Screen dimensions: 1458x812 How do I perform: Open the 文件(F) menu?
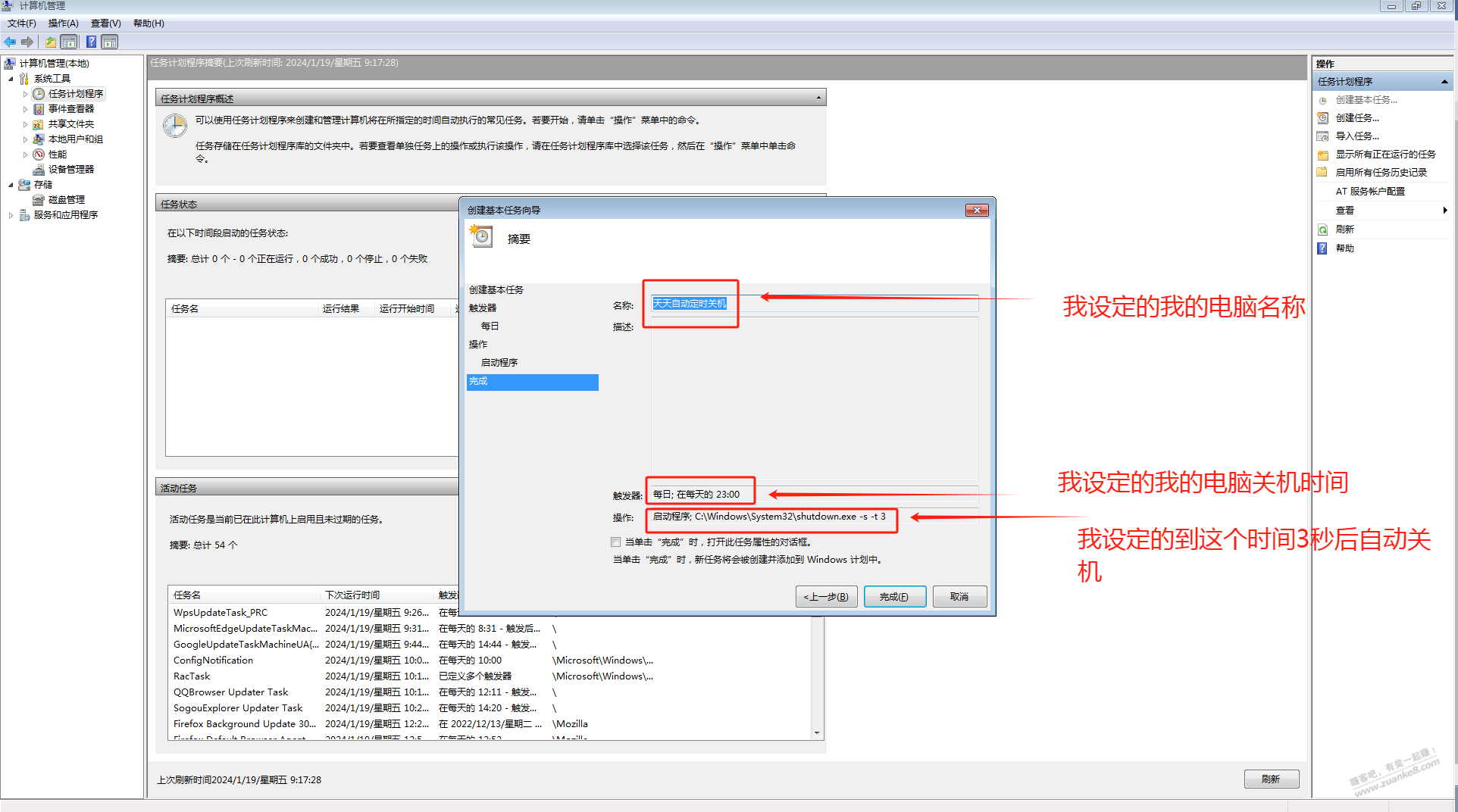pos(22,23)
